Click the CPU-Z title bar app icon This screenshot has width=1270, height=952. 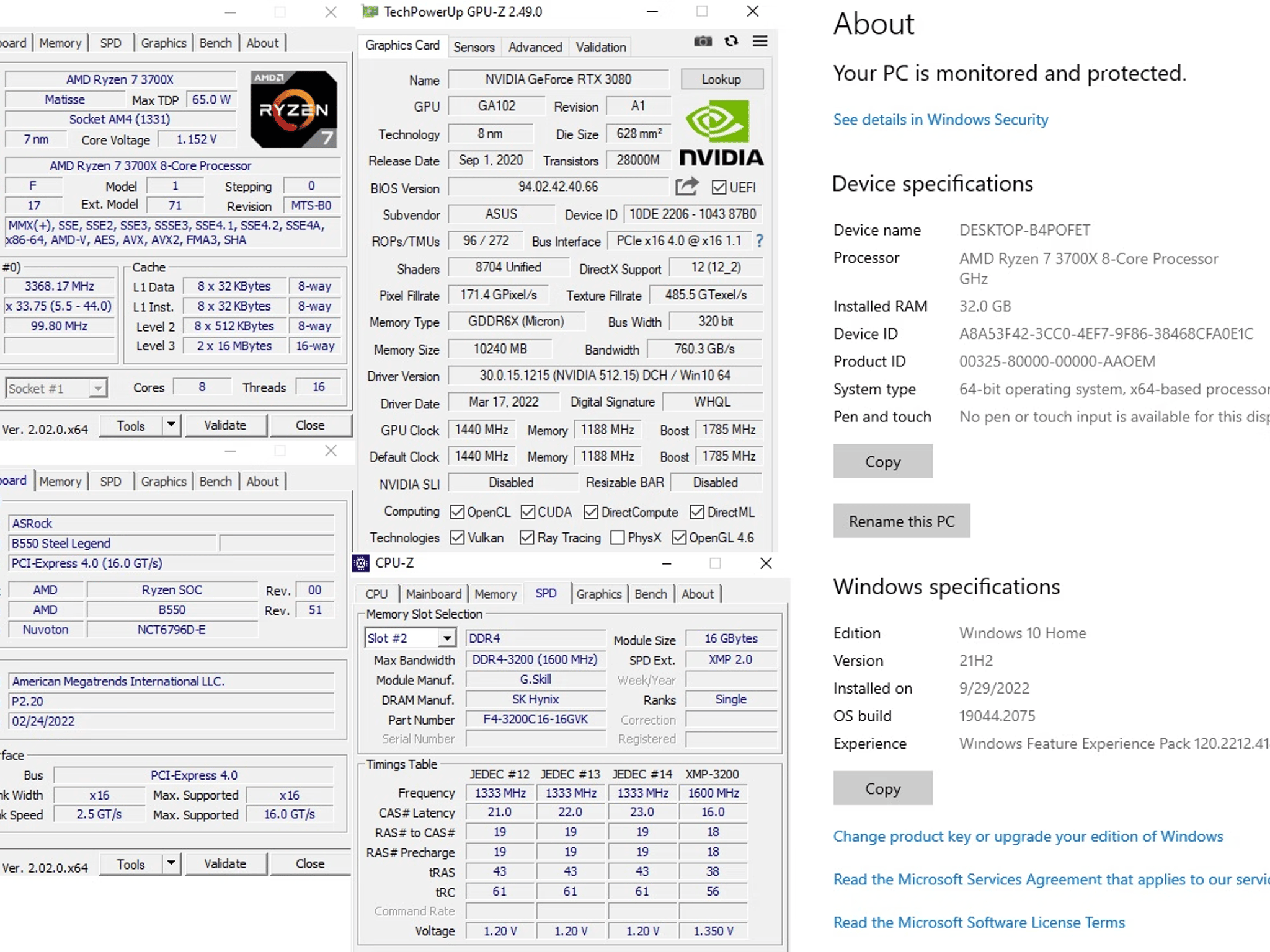point(361,563)
